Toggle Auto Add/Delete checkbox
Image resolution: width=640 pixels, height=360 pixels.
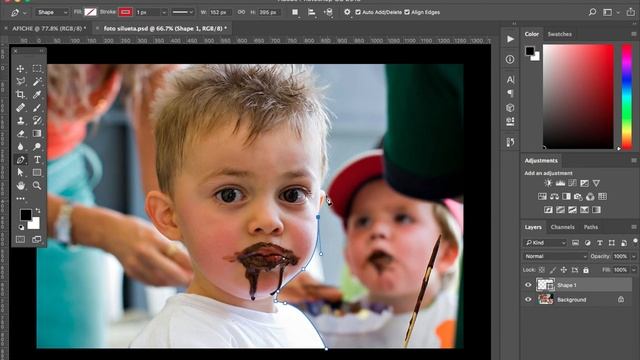point(358,12)
